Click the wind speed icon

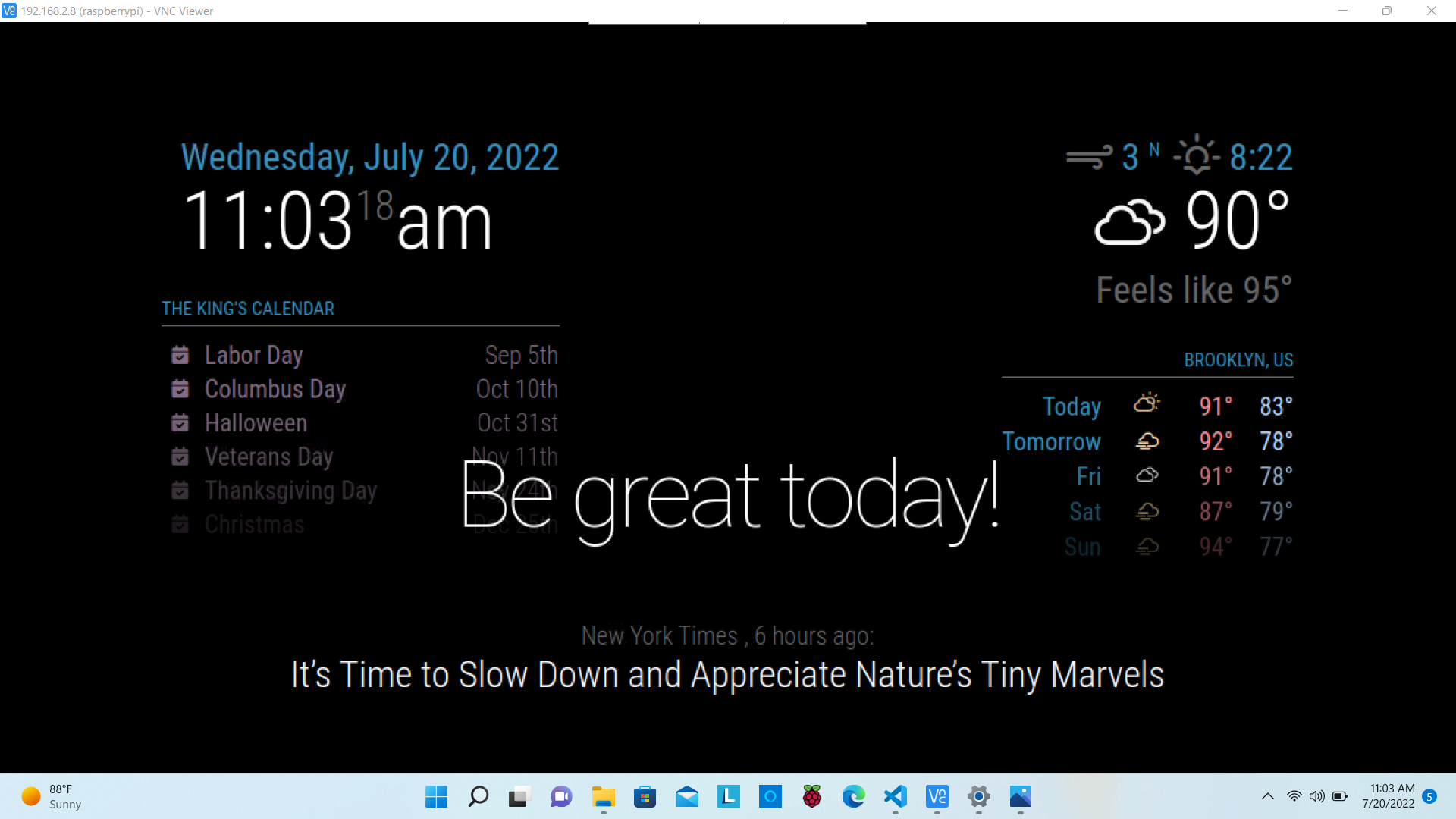(1090, 158)
